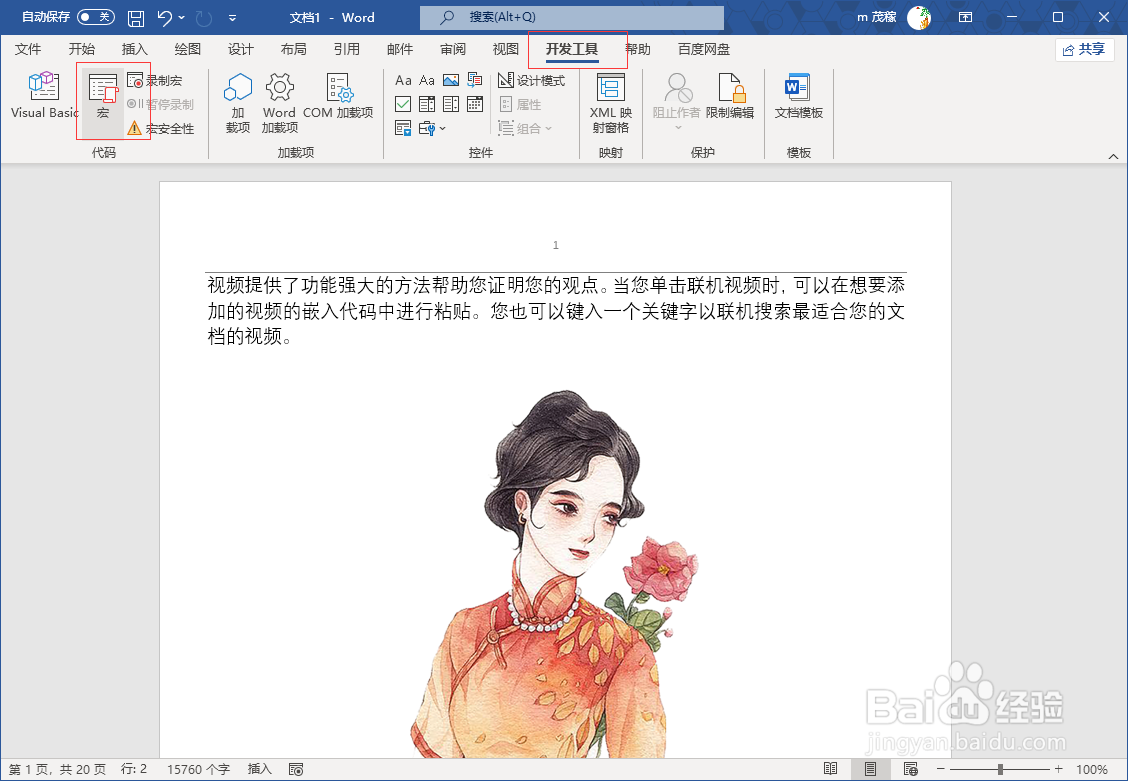Switch to read mode view
Image resolution: width=1128 pixels, height=781 pixels.
tap(830, 769)
